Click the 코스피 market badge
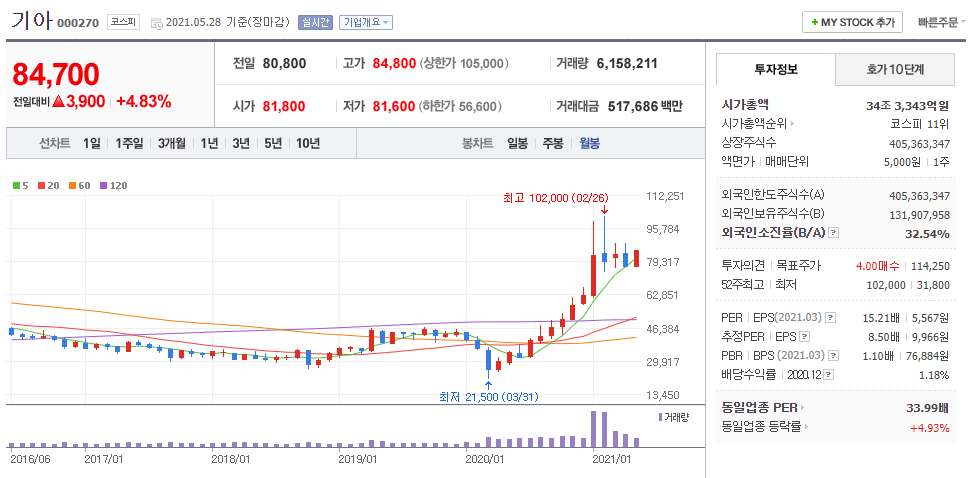This screenshot has height=478, width=976. 123,22
